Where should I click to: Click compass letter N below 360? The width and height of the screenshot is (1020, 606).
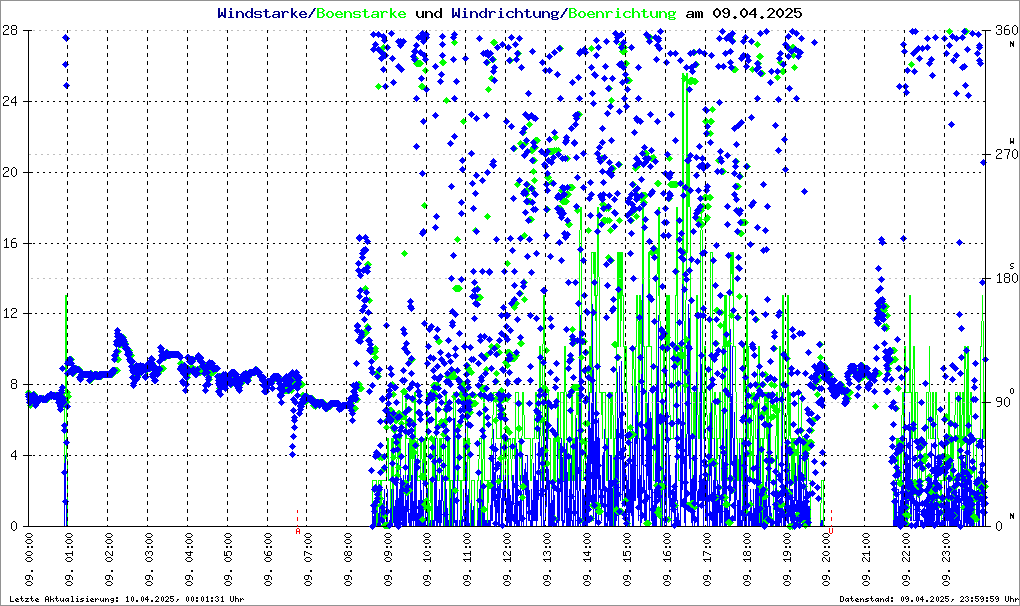[1012, 44]
